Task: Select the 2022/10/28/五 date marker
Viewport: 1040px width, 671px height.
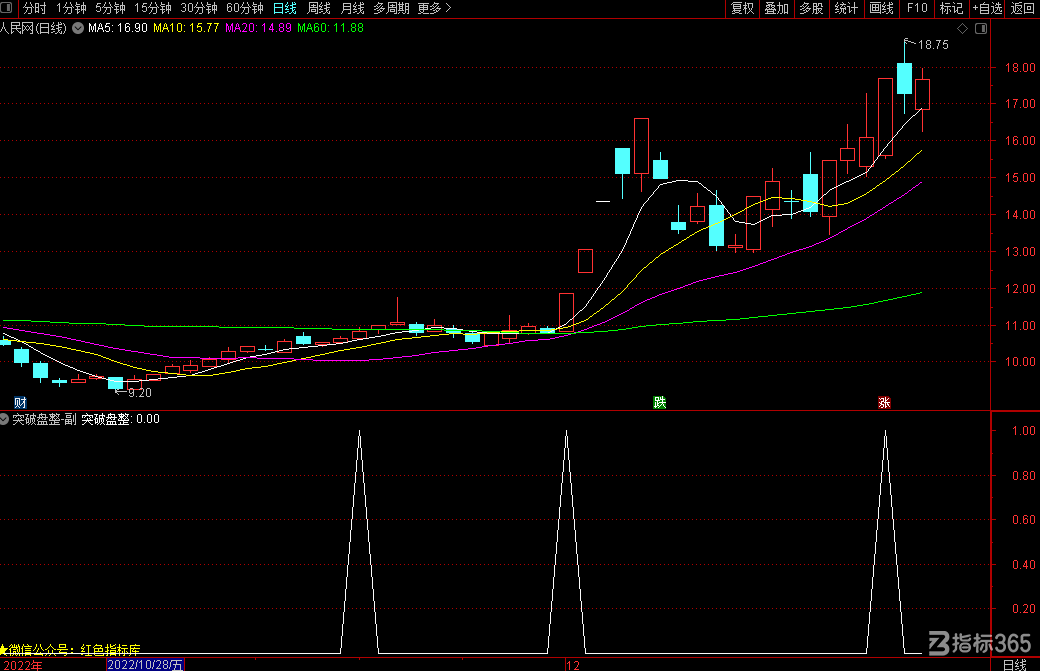Action: tap(145, 664)
